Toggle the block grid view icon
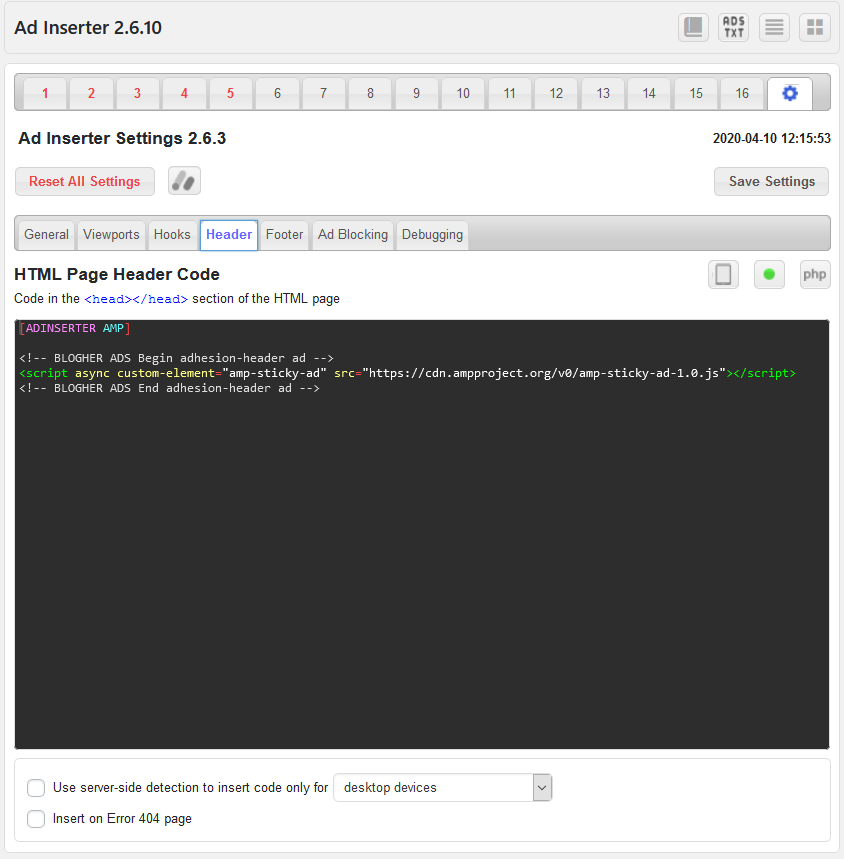This screenshot has width=844, height=859. point(814,27)
